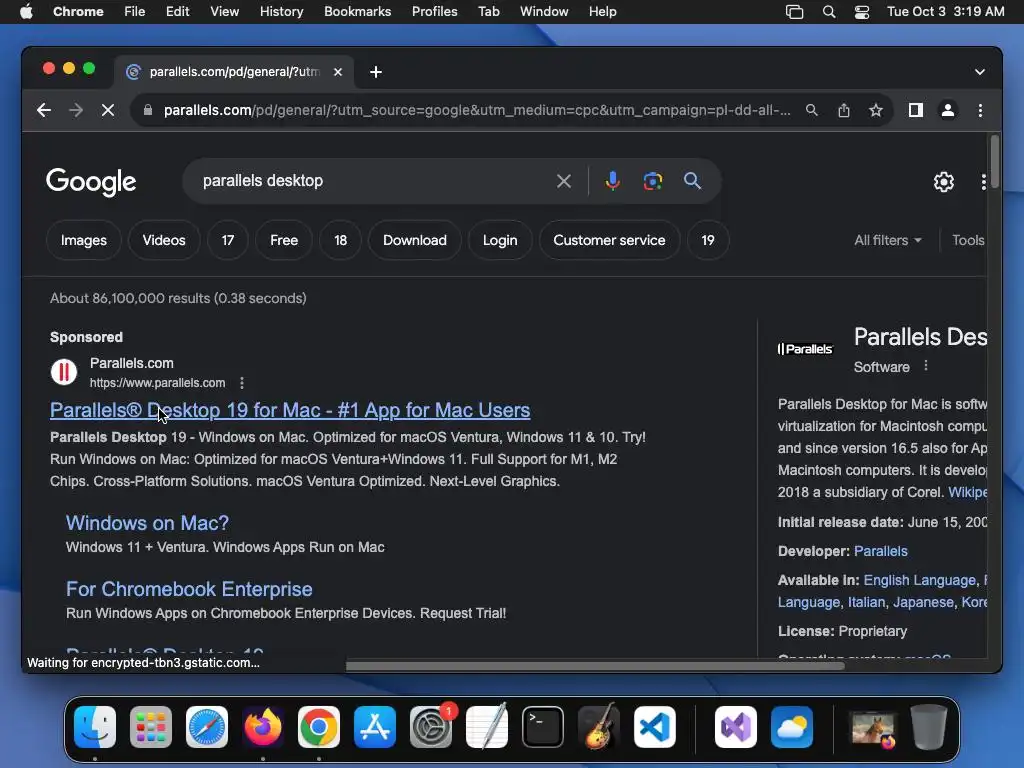Open the Profiles menu
Screen dimensions: 1024x768
click(x=434, y=12)
